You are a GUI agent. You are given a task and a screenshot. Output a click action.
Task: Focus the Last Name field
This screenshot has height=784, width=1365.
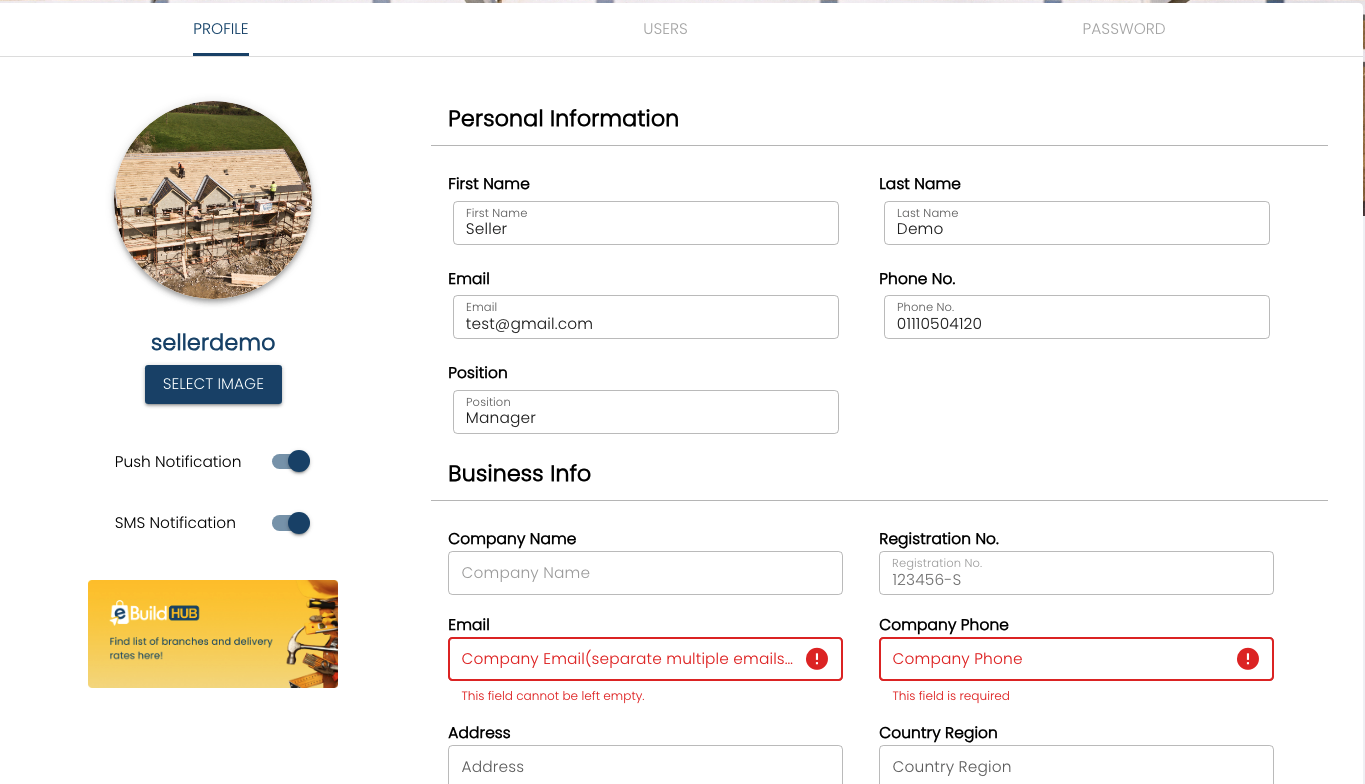1076,223
